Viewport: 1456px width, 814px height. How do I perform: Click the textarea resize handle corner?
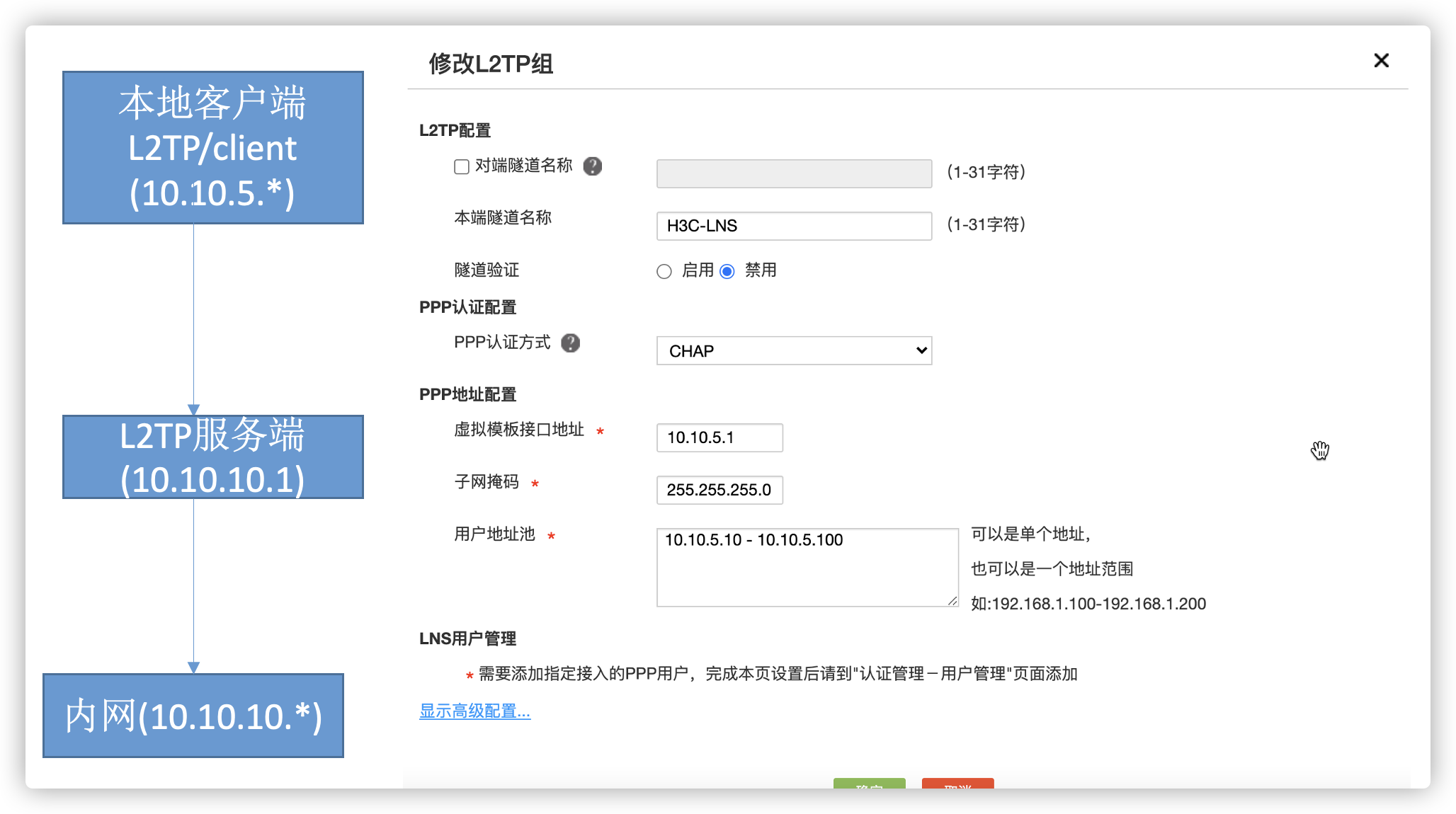[x=952, y=601]
